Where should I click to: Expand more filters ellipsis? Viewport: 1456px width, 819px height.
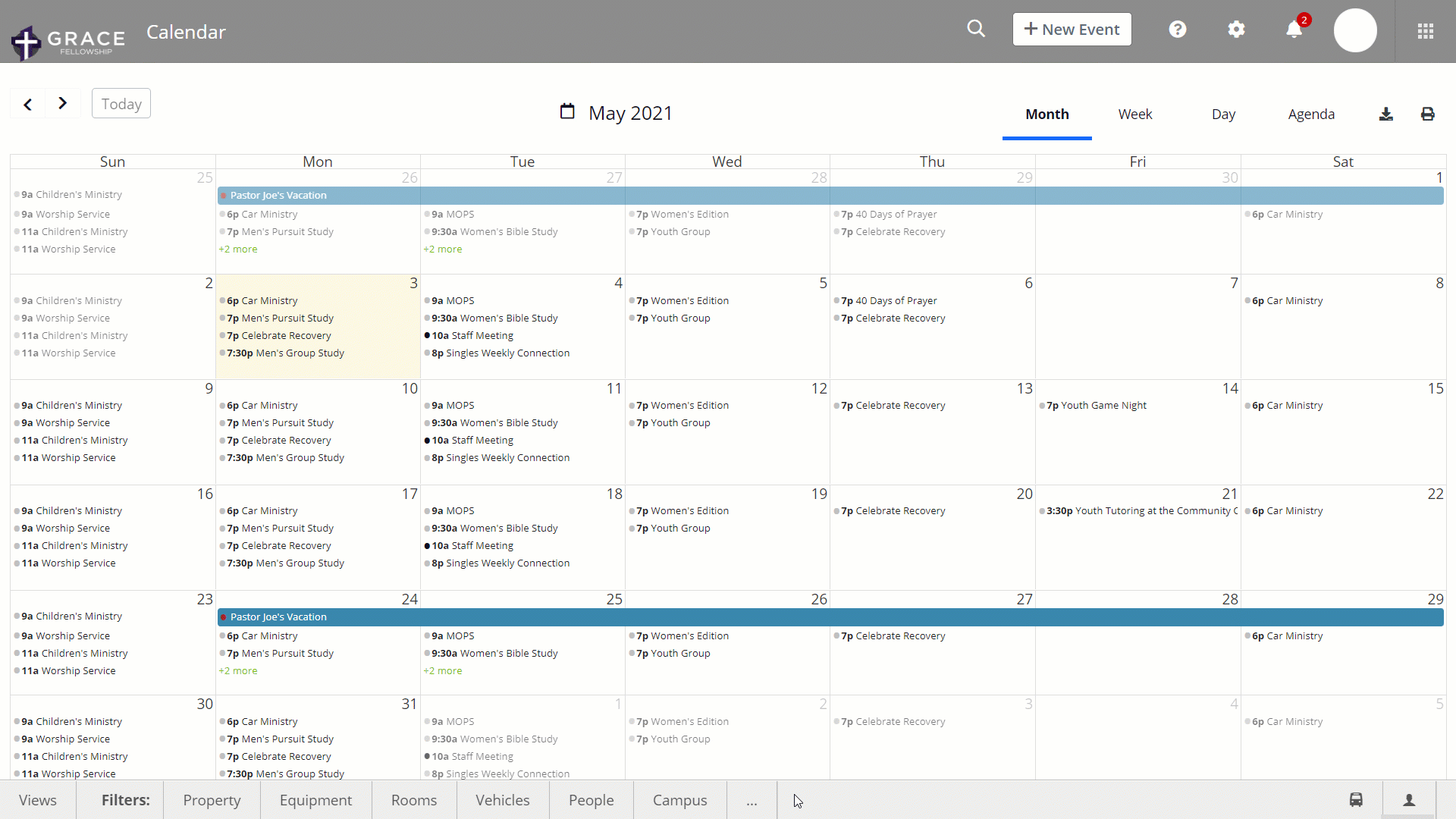click(751, 800)
